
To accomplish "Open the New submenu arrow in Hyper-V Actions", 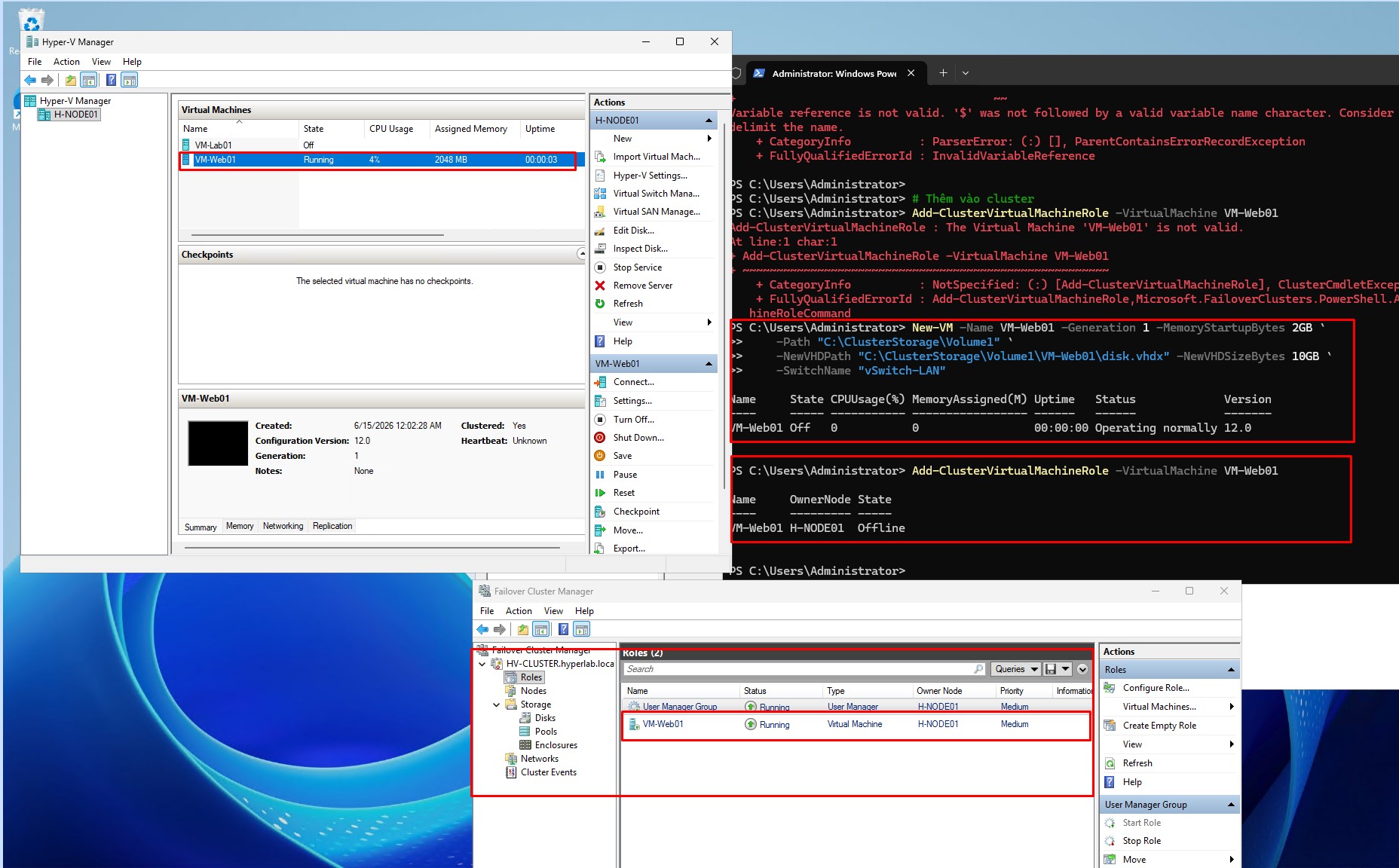I will click(709, 139).
